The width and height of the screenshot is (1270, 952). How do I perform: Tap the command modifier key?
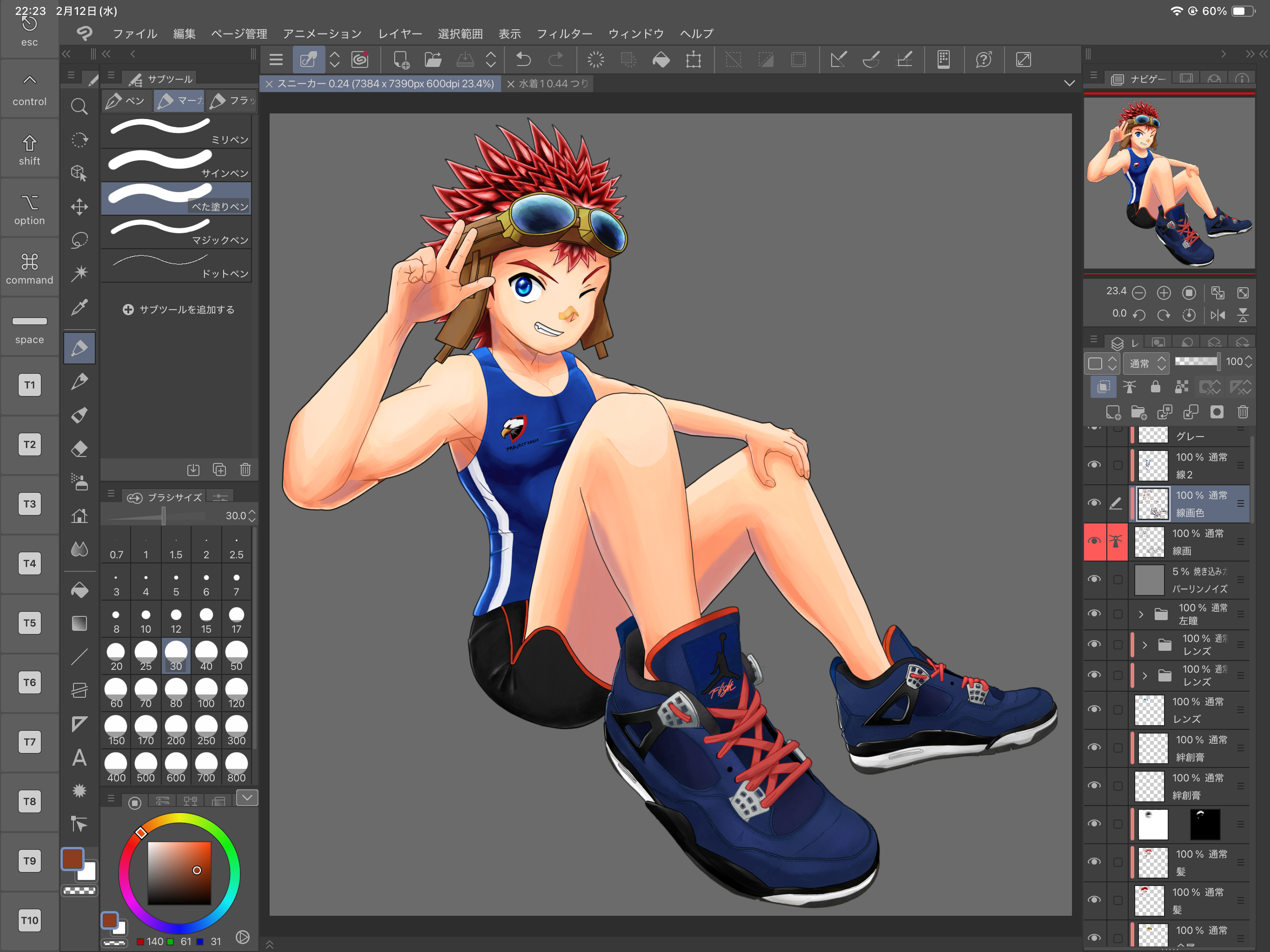(29, 268)
